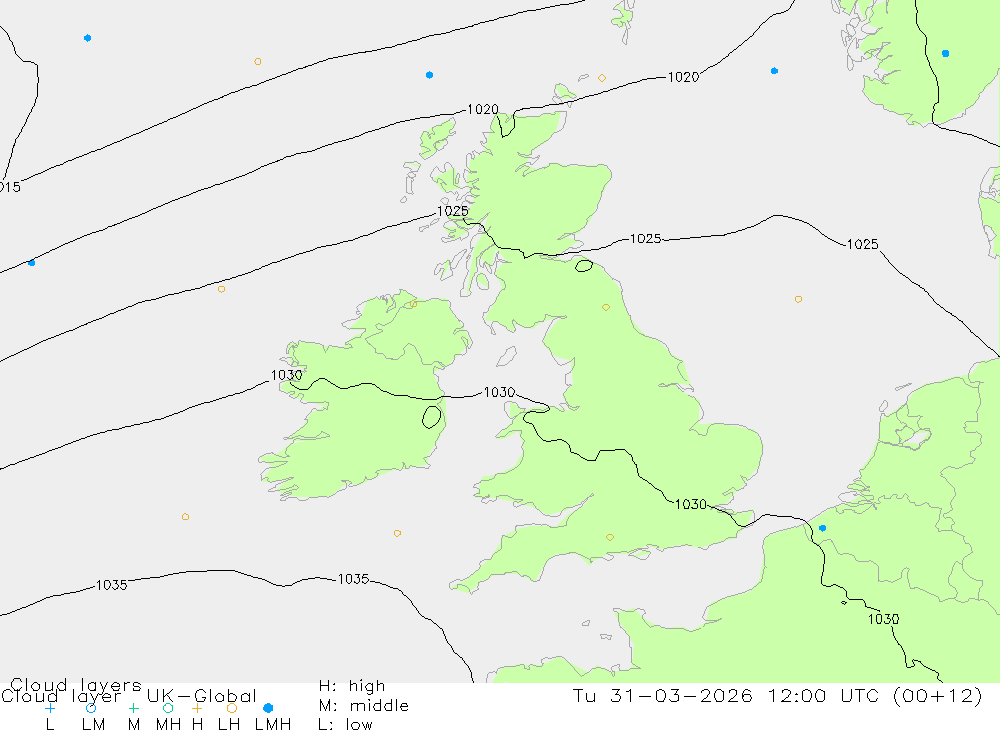Select the blue marker right of North Sea 1020 label
The image size is (1000, 733).
pyautogui.click(x=774, y=71)
